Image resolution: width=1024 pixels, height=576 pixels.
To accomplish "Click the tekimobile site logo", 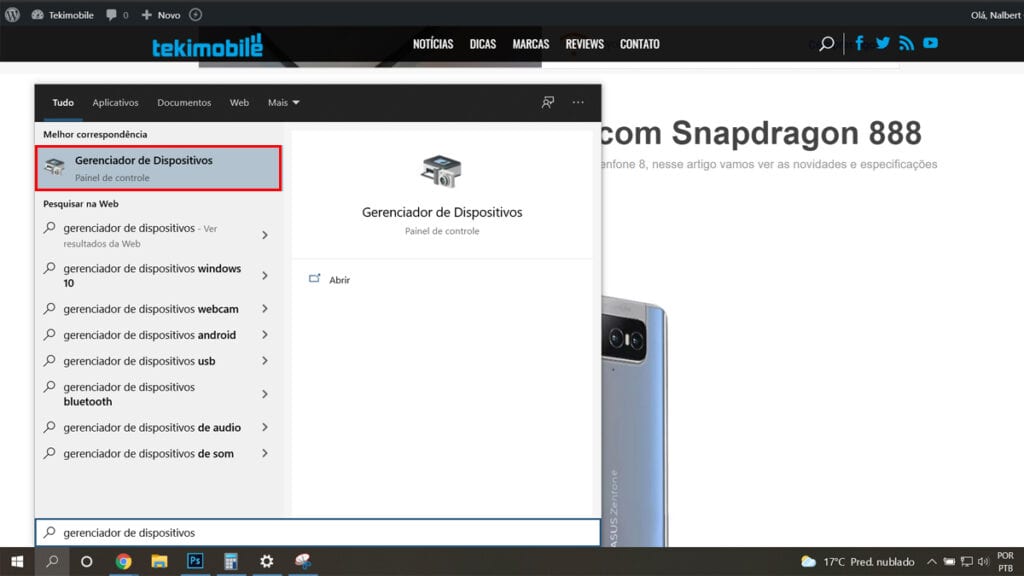I will (207, 45).
